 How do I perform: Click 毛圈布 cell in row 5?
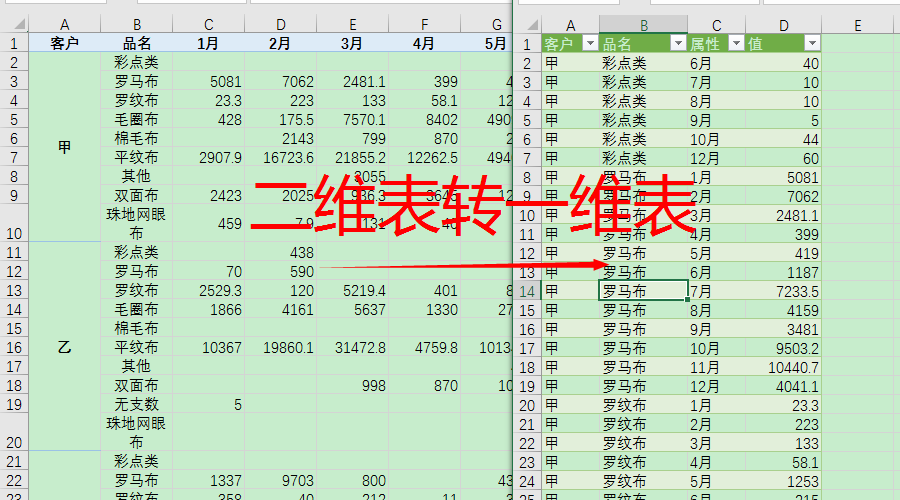(x=137, y=119)
